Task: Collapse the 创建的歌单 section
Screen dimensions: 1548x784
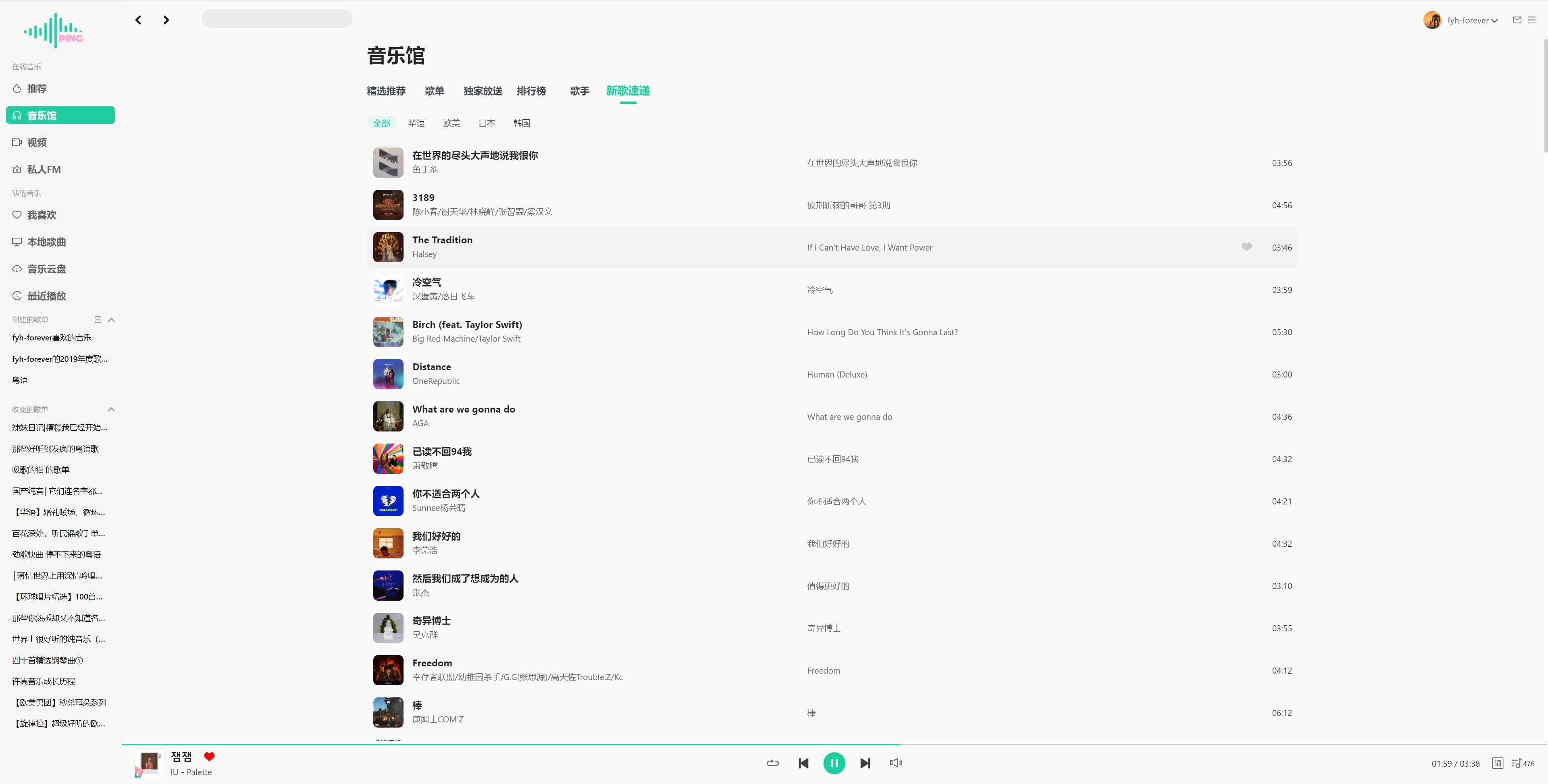Action: pos(111,319)
